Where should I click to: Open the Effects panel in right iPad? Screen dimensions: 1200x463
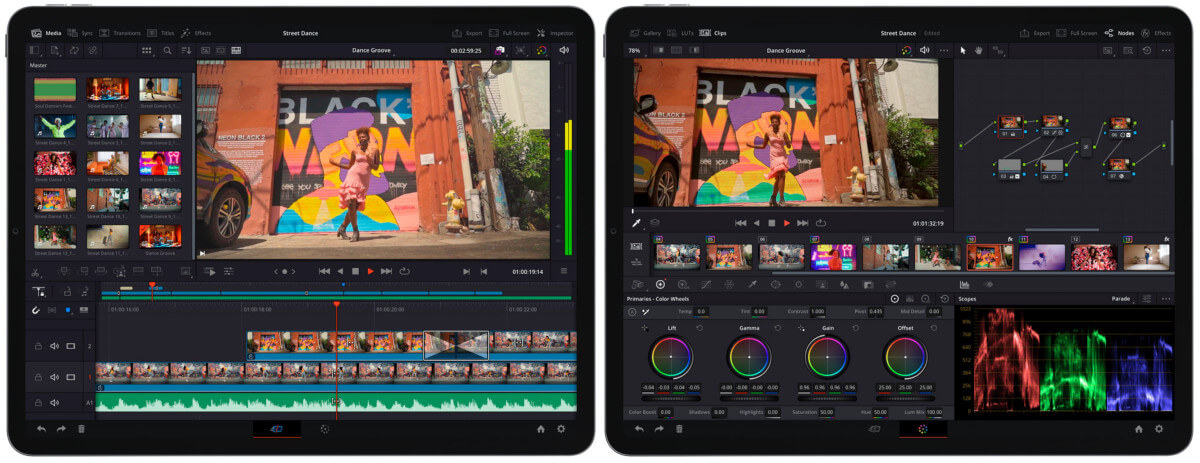click(x=1156, y=33)
